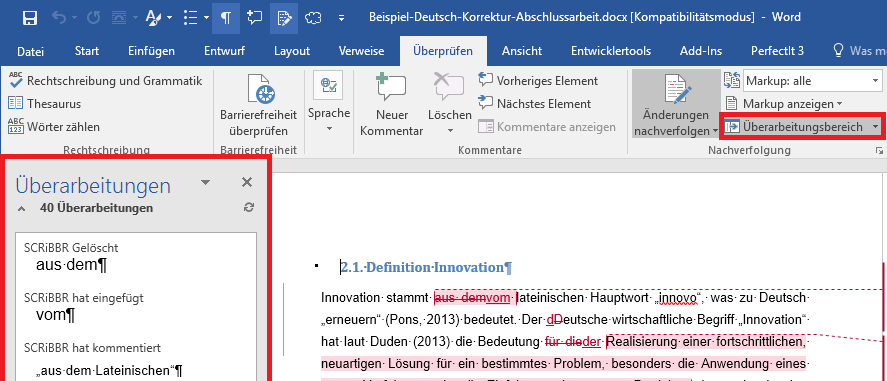Image resolution: width=887 pixels, height=381 pixels.
Task: Open the Customize Quick Access Toolbar dropdown
Action: point(341,18)
